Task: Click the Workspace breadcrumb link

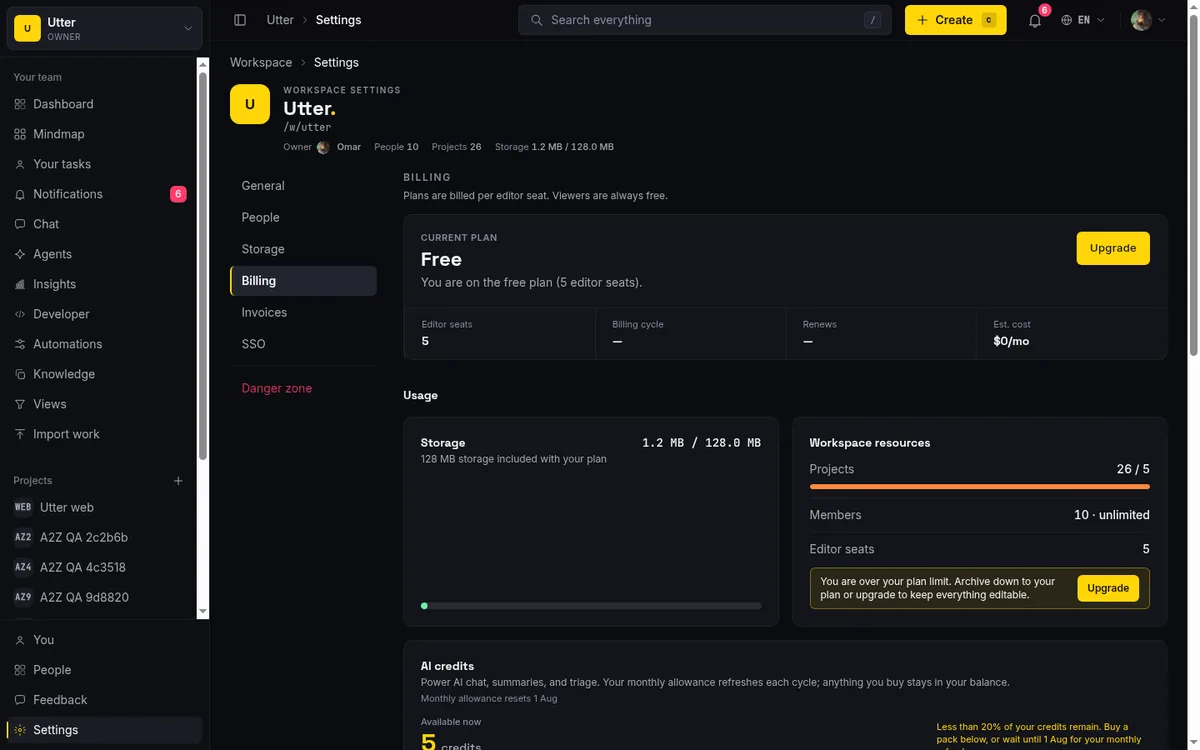Action: pyautogui.click(x=261, y=62)
